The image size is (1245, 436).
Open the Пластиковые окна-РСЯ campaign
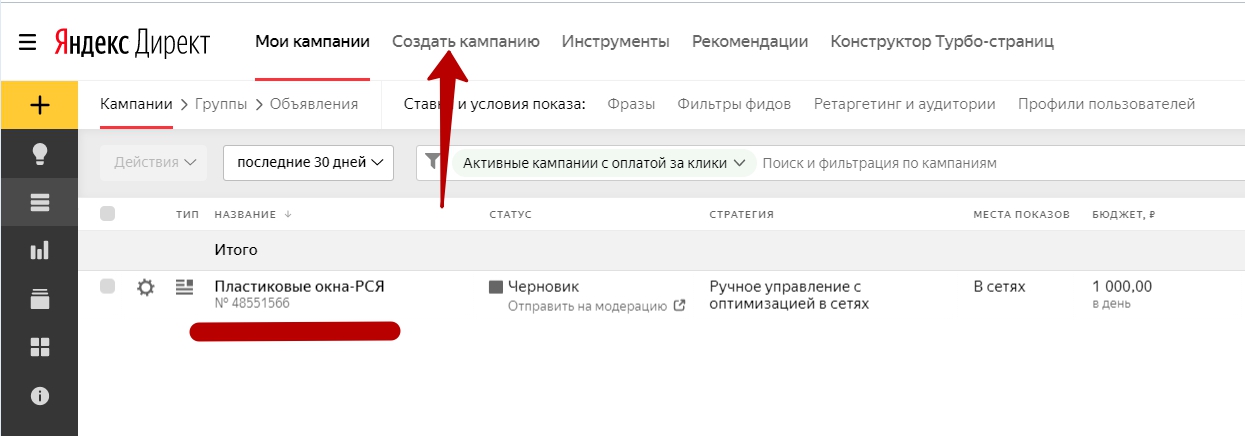click(x=300, y=286)
